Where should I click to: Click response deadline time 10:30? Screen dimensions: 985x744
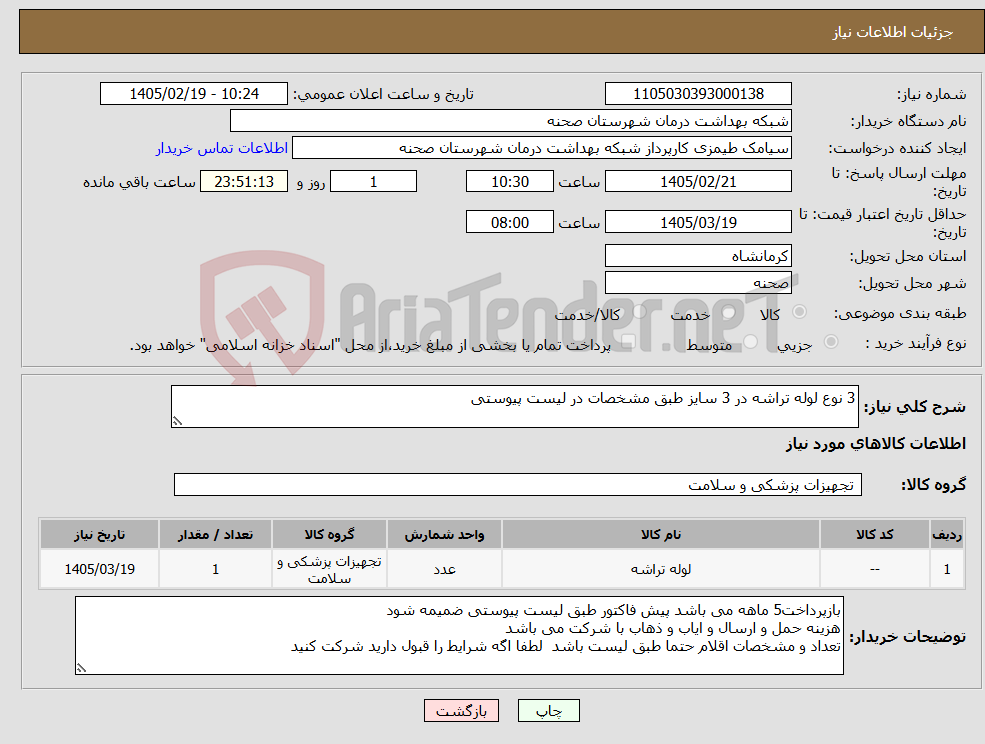click(x=509, y=182)
